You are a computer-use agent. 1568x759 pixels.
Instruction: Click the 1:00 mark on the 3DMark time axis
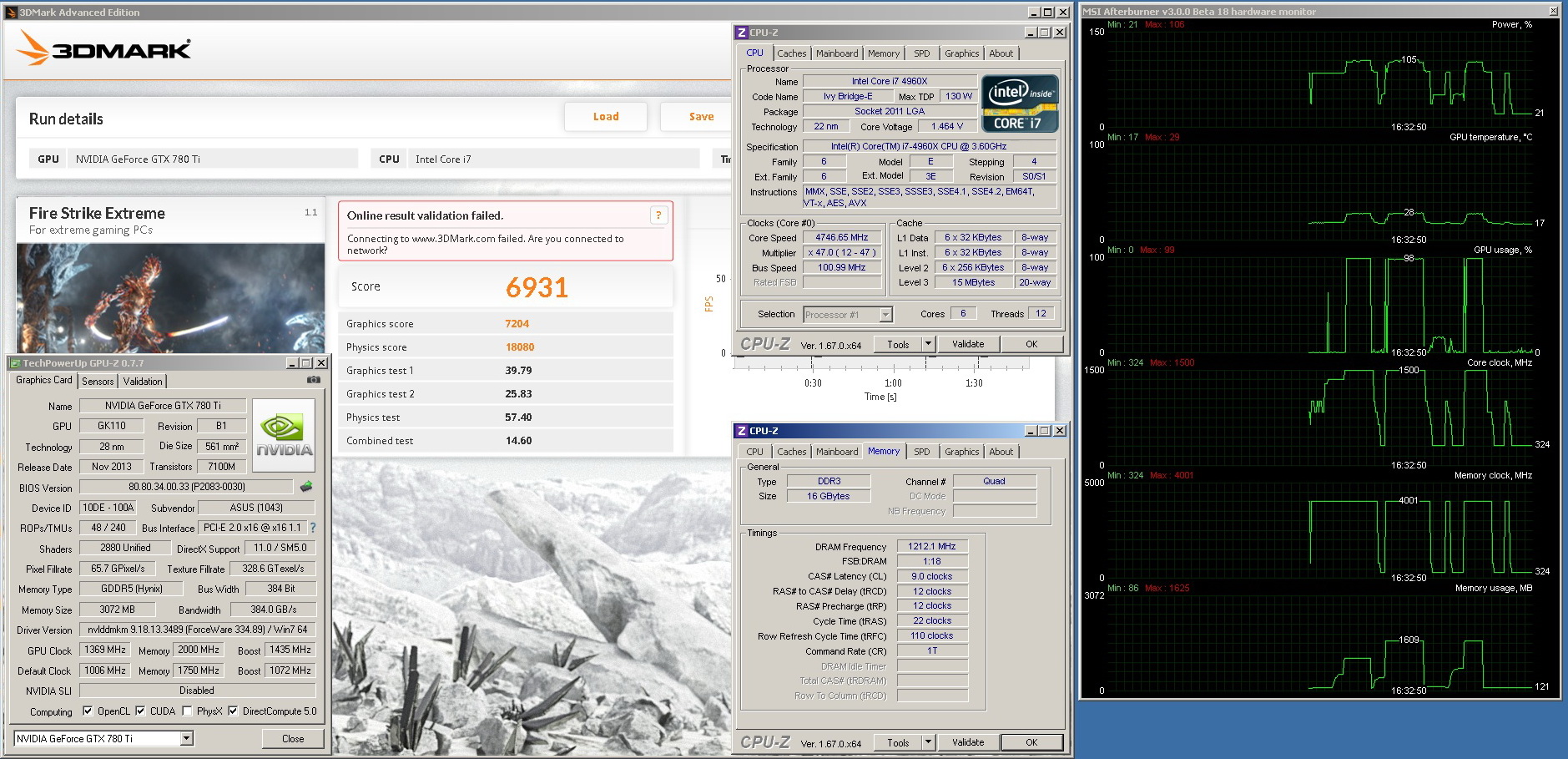893,383
